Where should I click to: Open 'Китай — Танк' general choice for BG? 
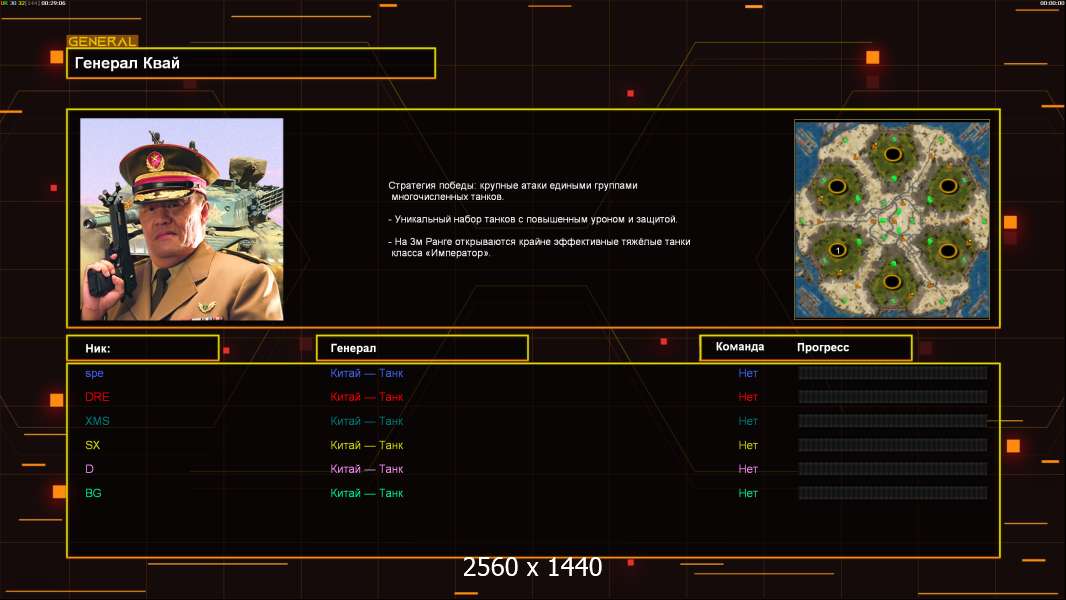(367, 493)
